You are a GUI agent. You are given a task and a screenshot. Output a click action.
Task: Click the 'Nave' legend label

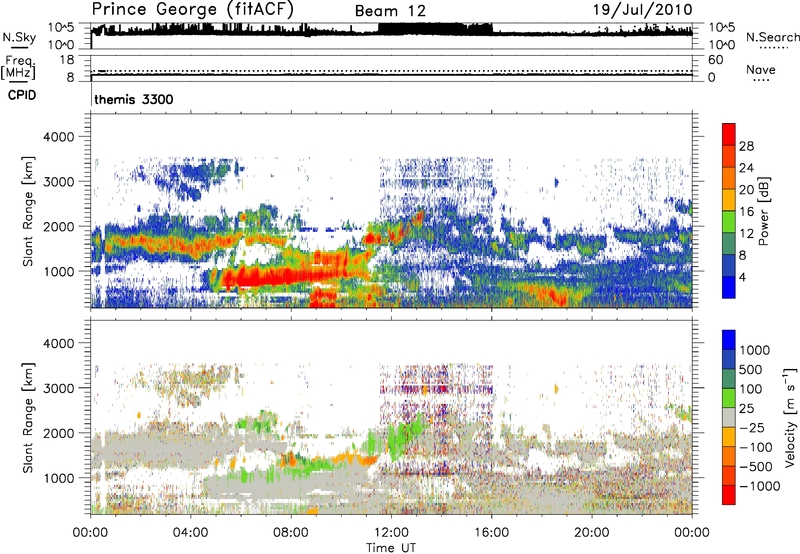click(761, 70)
